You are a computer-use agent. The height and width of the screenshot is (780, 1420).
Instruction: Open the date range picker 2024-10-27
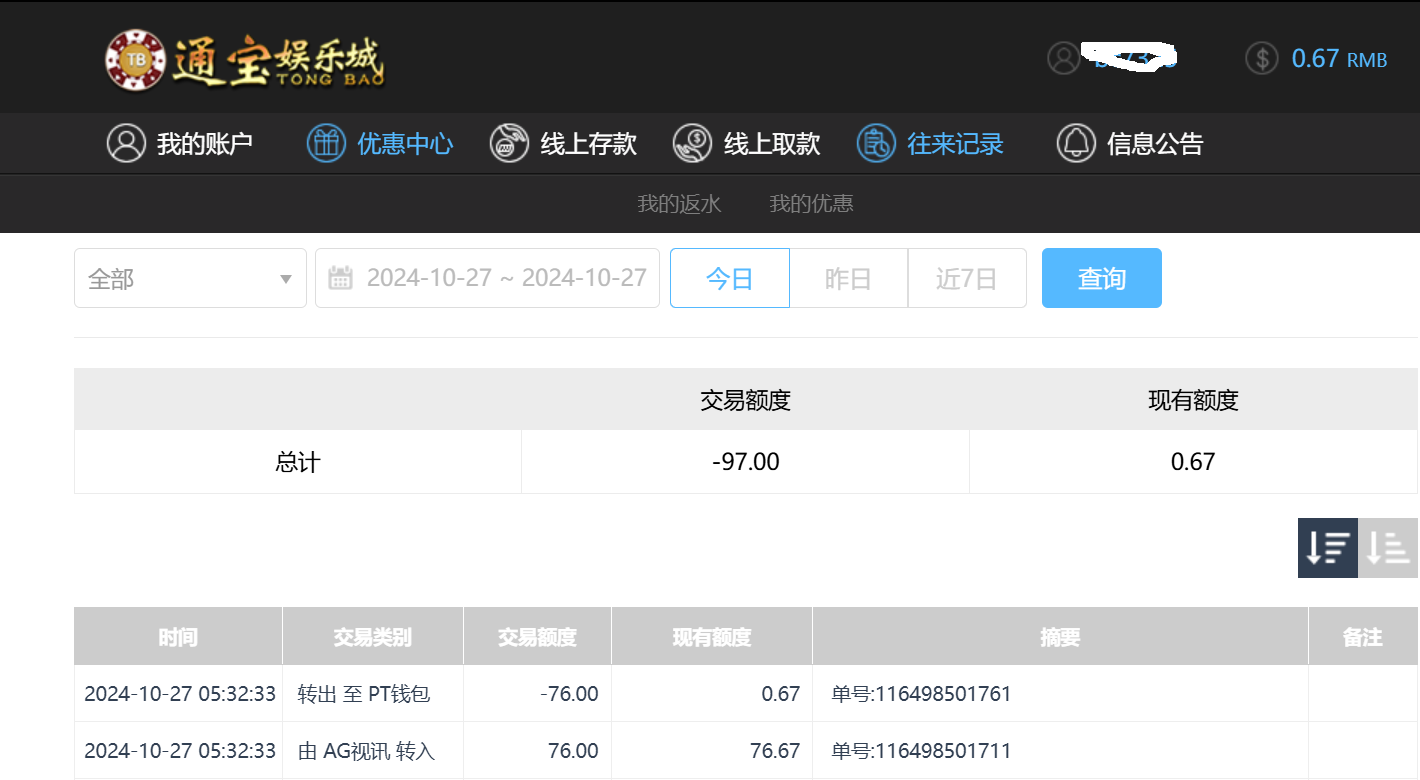(506, 278)
